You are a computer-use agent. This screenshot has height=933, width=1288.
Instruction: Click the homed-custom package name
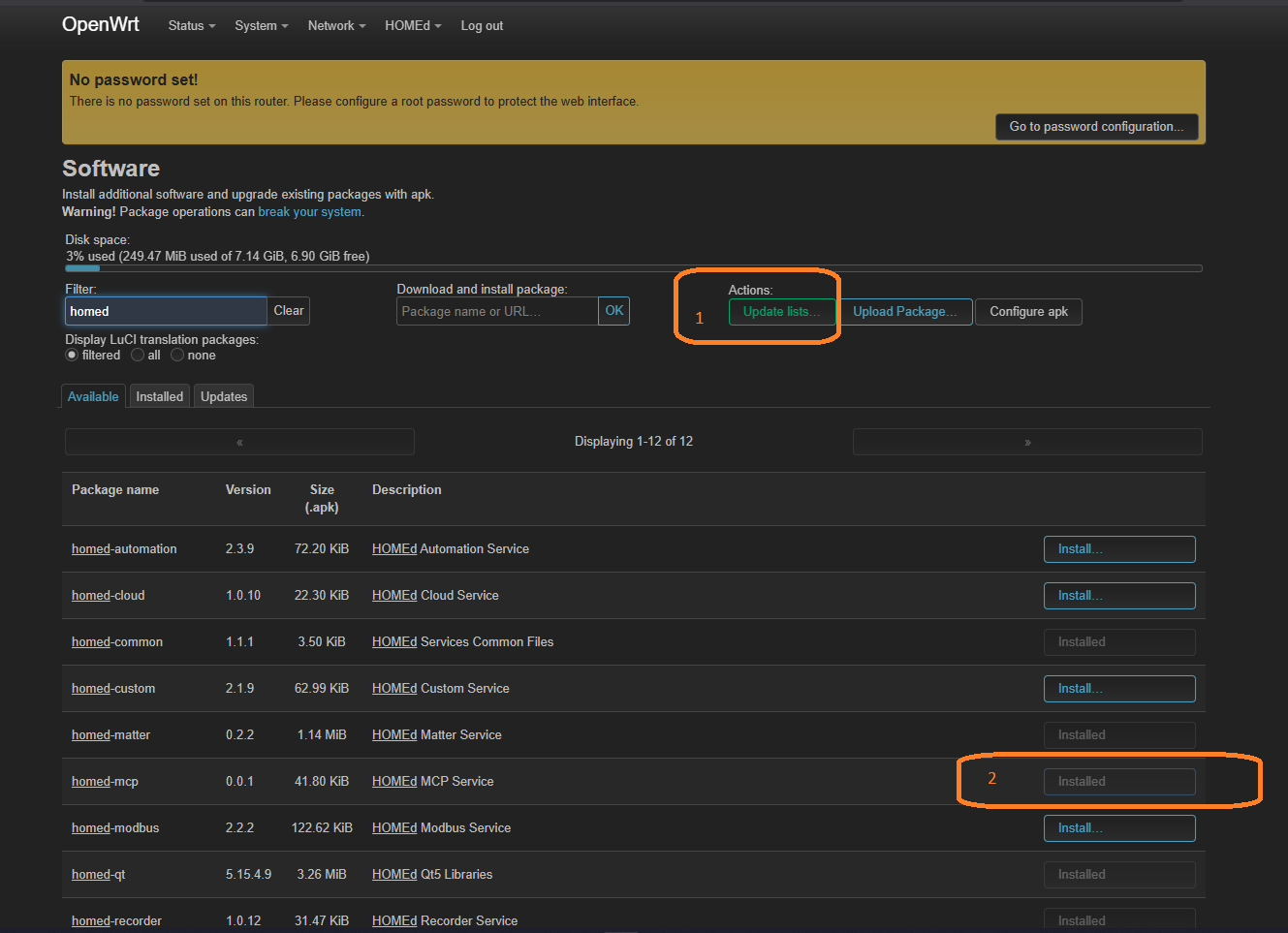point(113,689)
